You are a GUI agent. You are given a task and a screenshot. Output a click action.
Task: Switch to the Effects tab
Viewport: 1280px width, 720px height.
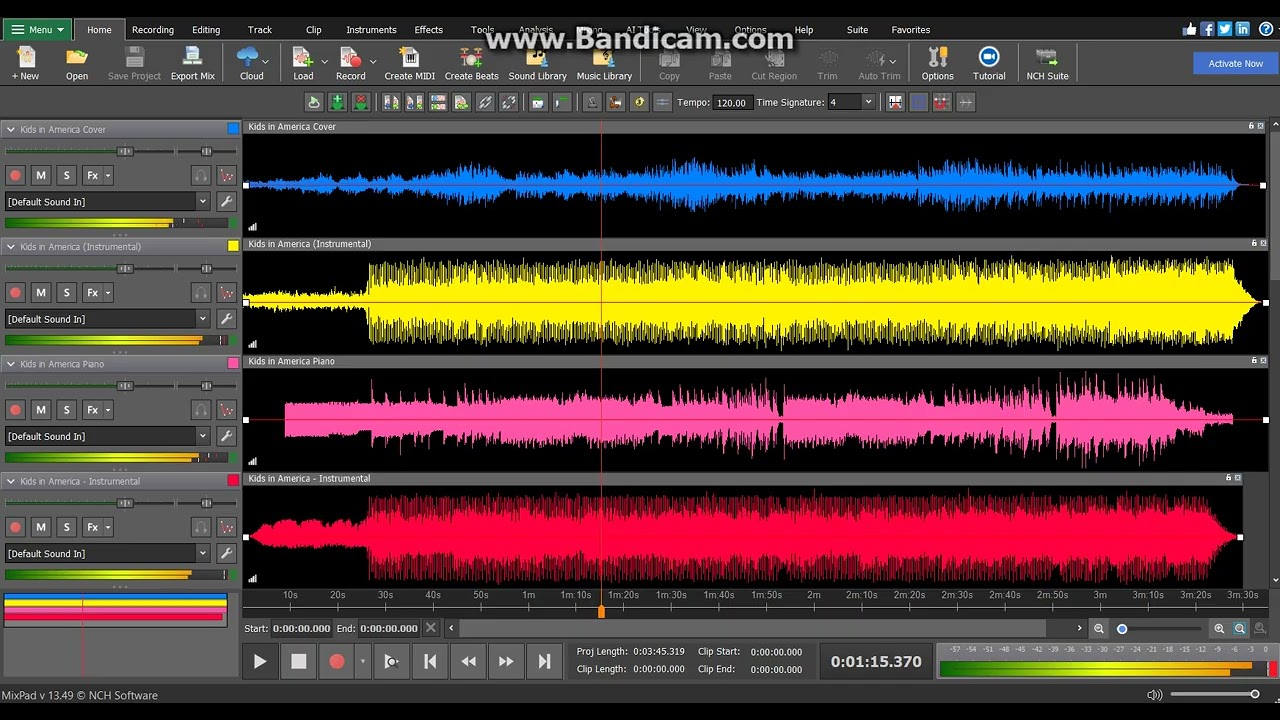pos(428,29)
